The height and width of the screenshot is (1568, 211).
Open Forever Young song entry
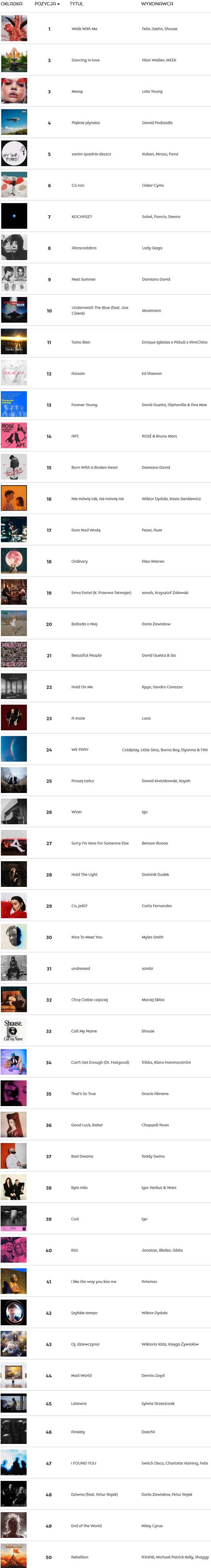point(84,405)
